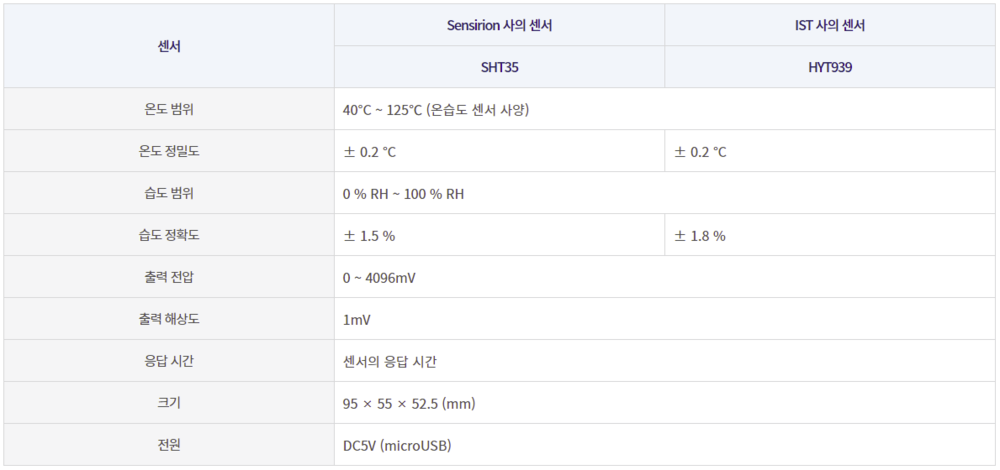
Task: Click the ± 1.8 % humidity accuracy value
Action: [699, 236]
